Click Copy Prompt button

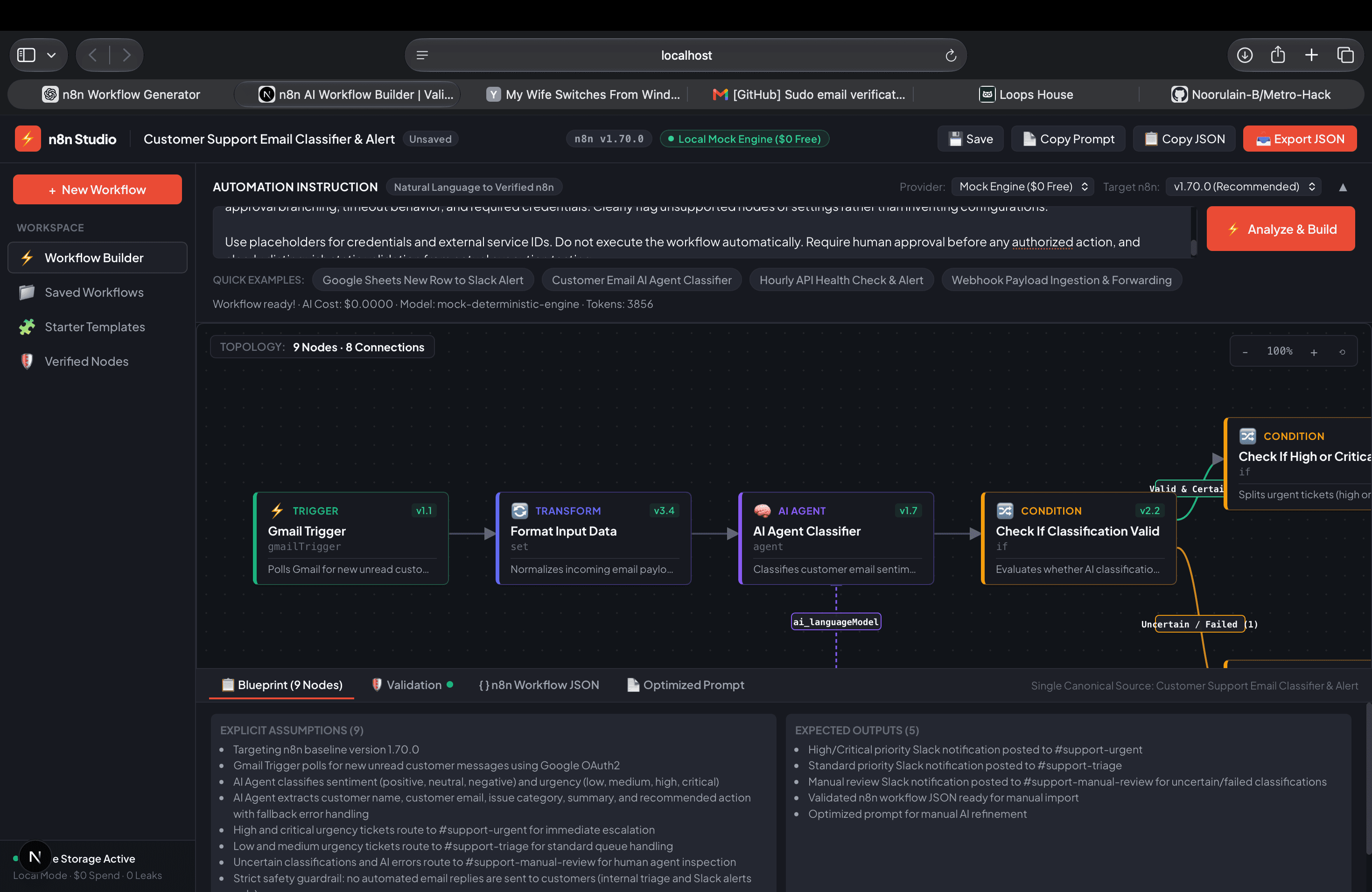(1068, 139)
